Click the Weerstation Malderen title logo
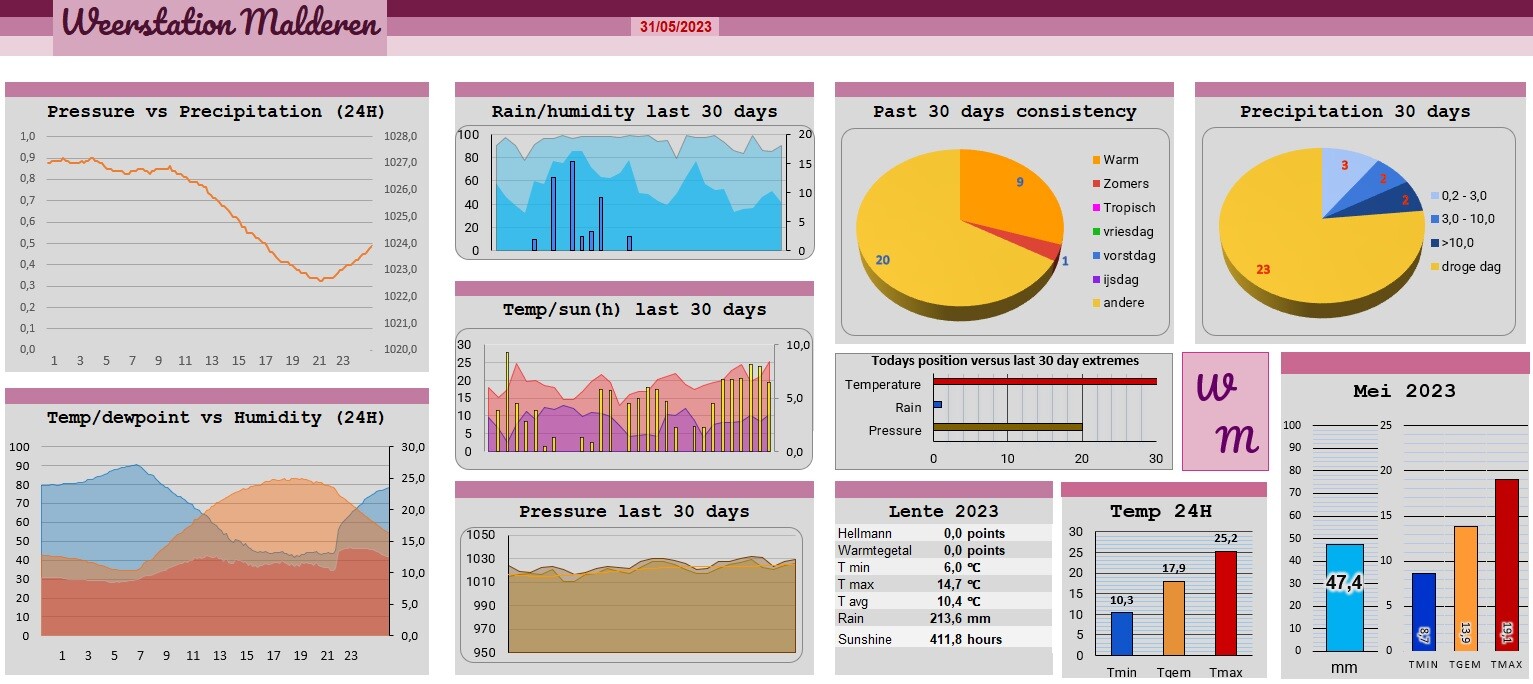The image size is (1533, 684). point(220,24)
